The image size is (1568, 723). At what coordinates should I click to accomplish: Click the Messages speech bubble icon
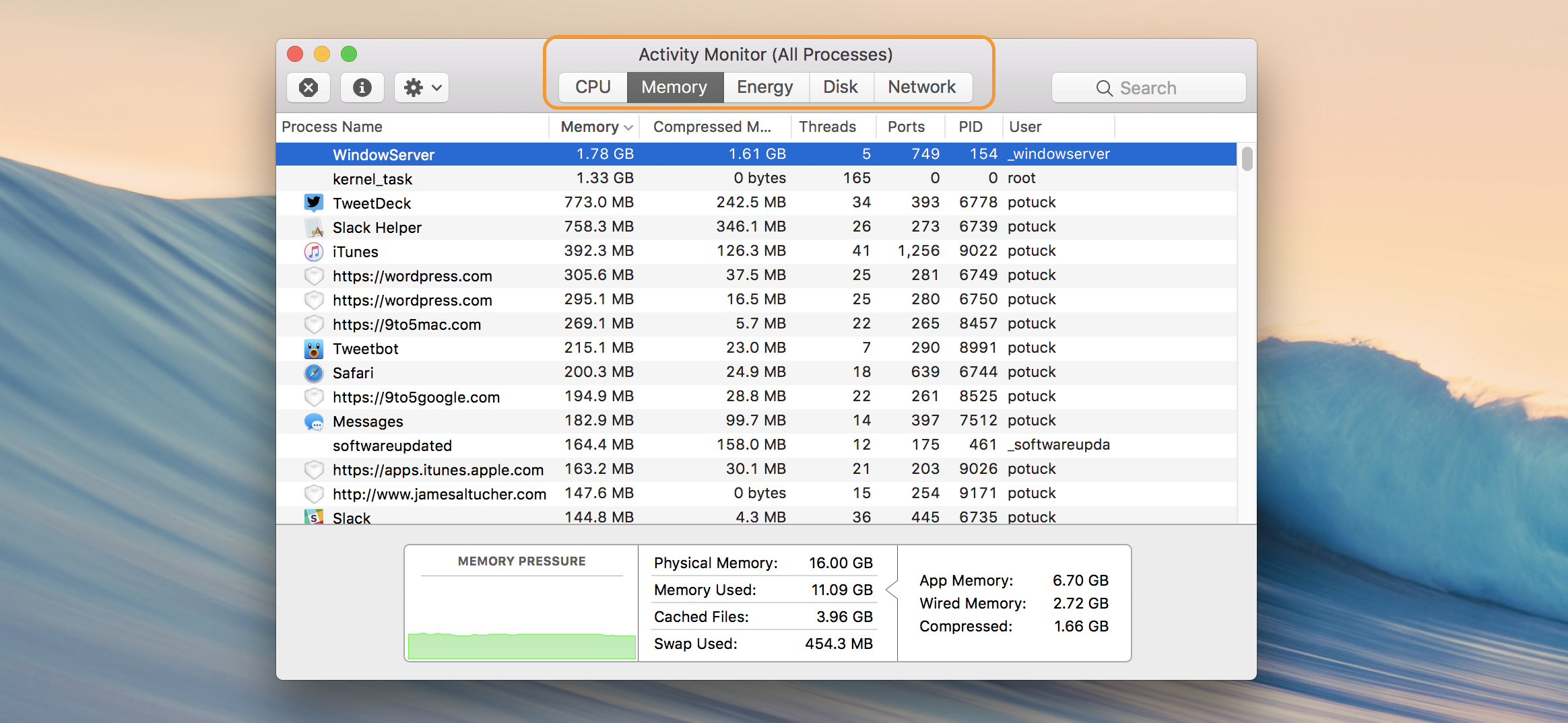click(314, 421)
